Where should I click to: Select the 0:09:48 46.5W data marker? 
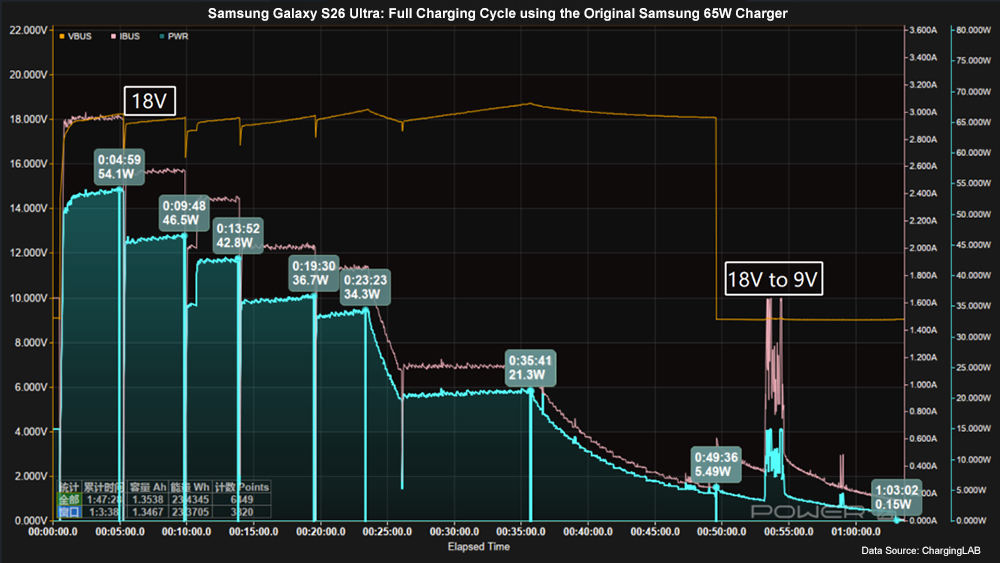pyautogui.click(x=185, y=212)
